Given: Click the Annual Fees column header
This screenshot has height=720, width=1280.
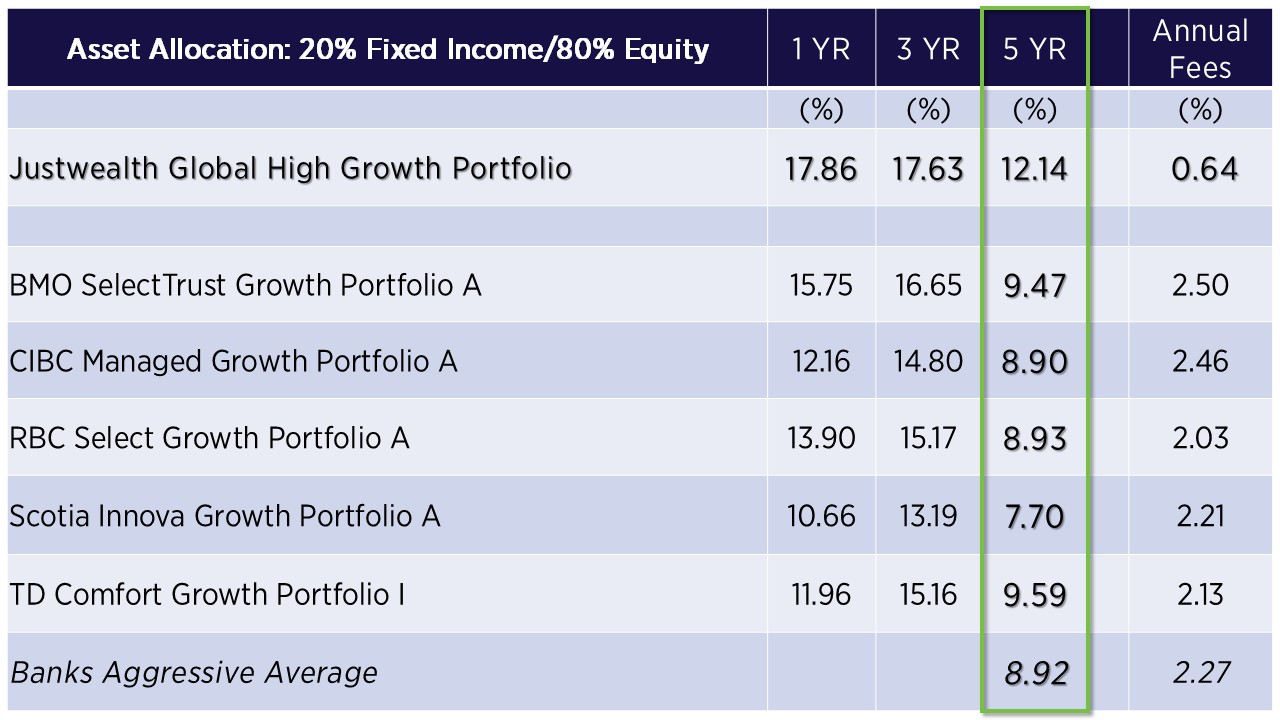Looking at the screenshot, I should tap(1200, 48).
